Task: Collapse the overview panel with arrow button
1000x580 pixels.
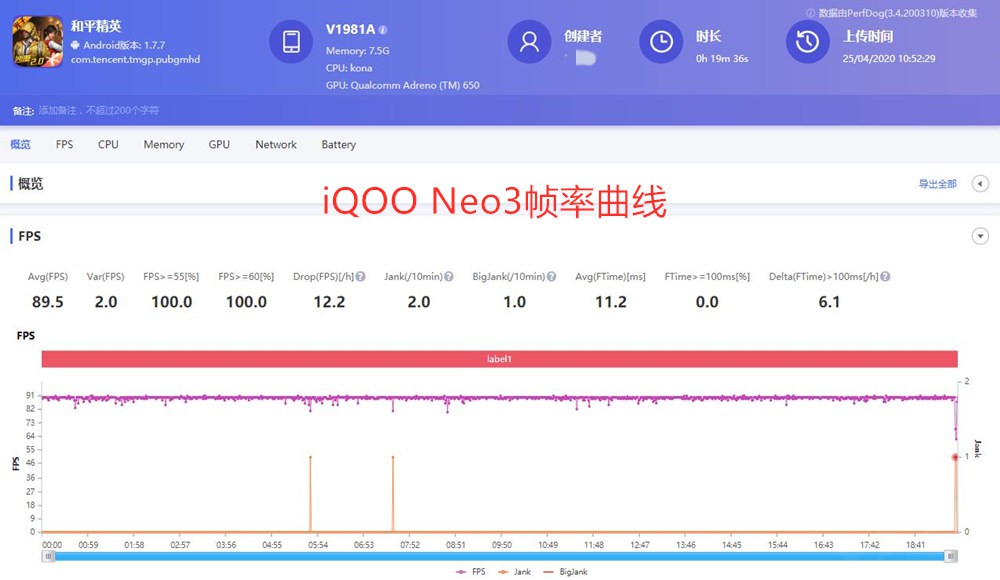Action: [x=980, y=184]
